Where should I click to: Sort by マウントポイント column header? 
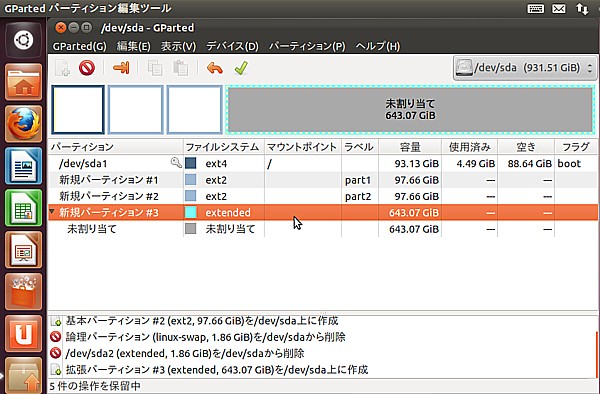[x=302, y=147]
